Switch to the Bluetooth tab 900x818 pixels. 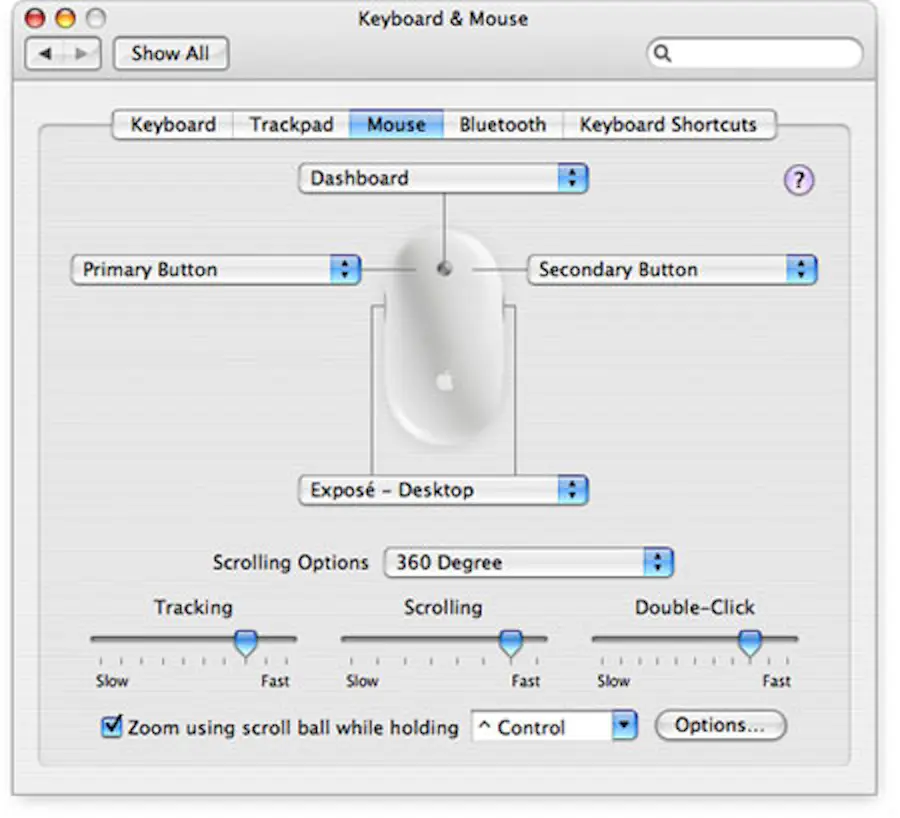(x=502, y=124)
